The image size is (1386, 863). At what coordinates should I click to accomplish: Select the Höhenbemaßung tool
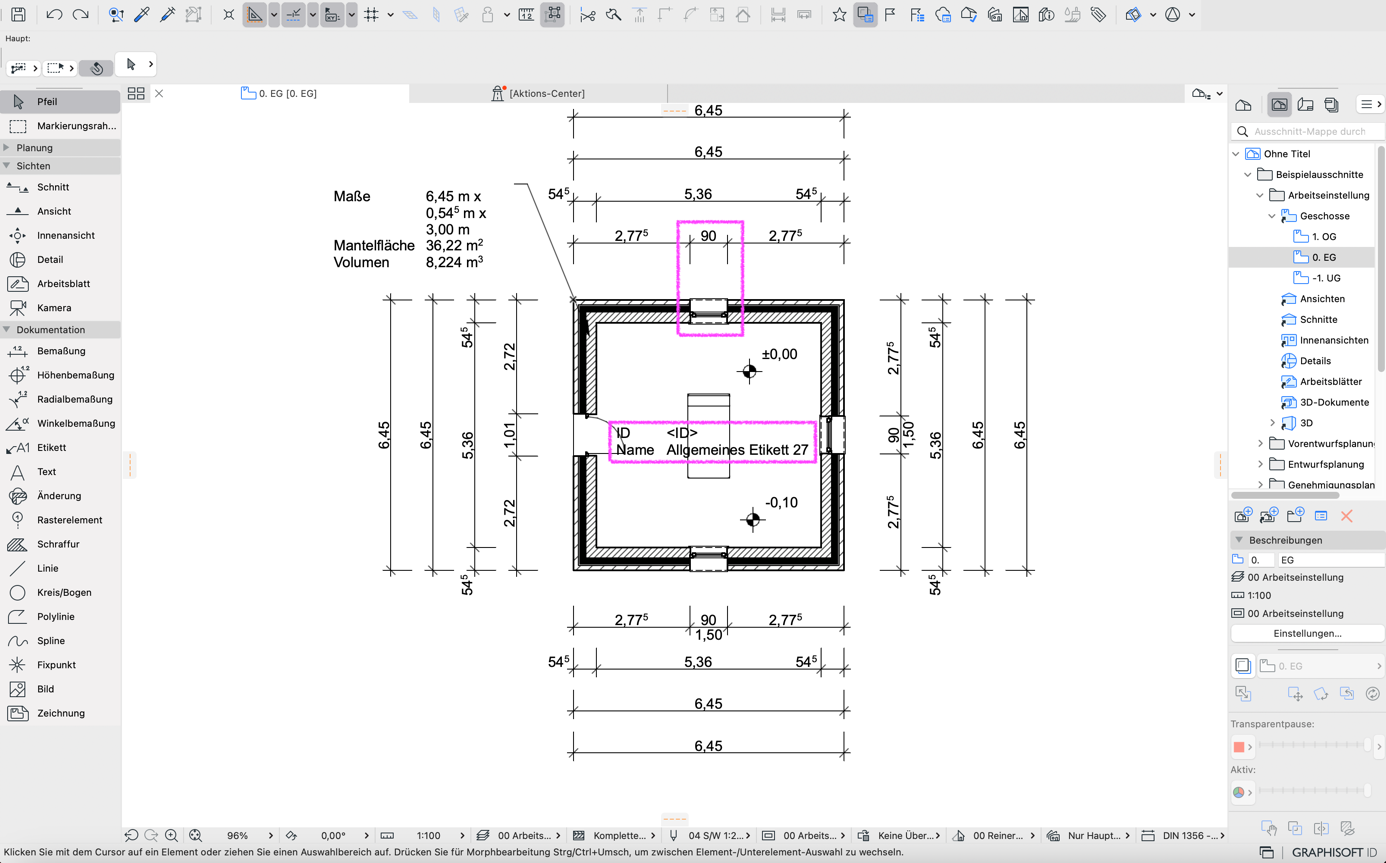click(x=60, y=375)
